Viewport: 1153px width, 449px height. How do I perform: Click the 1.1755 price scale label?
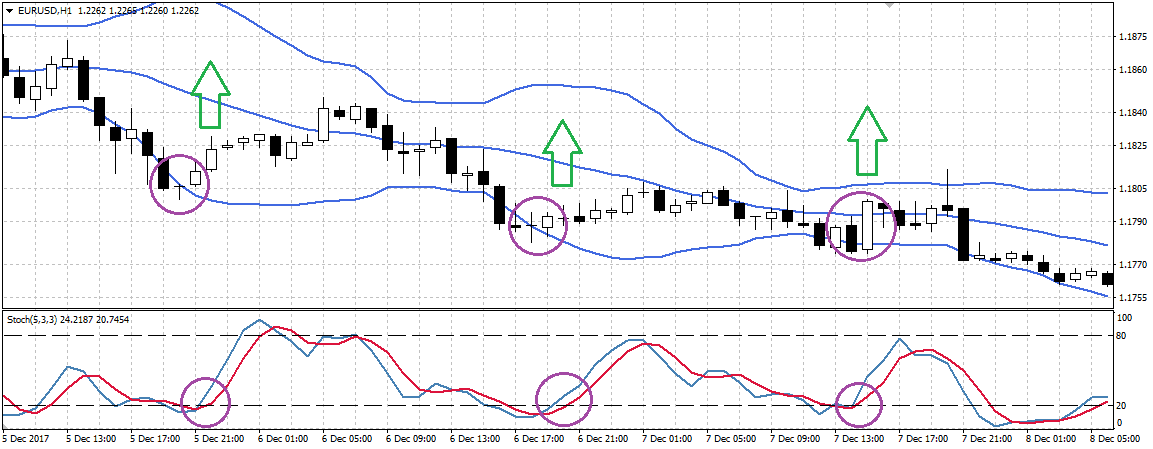pyautogui.click(x=1131, y=297)
